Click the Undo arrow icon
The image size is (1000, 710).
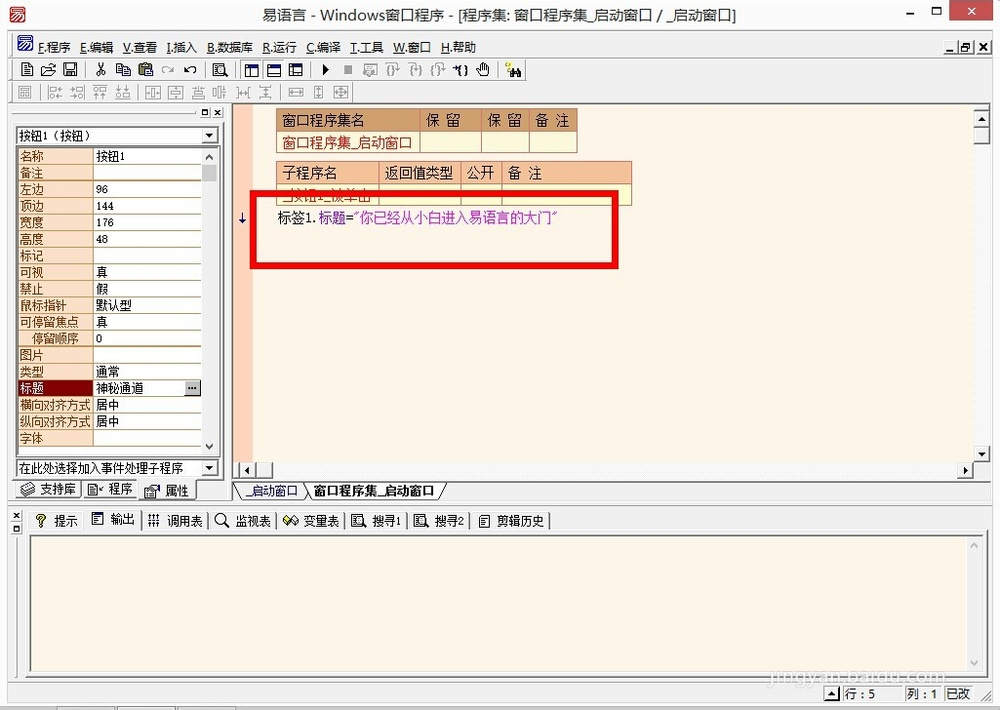pos(190,70)
